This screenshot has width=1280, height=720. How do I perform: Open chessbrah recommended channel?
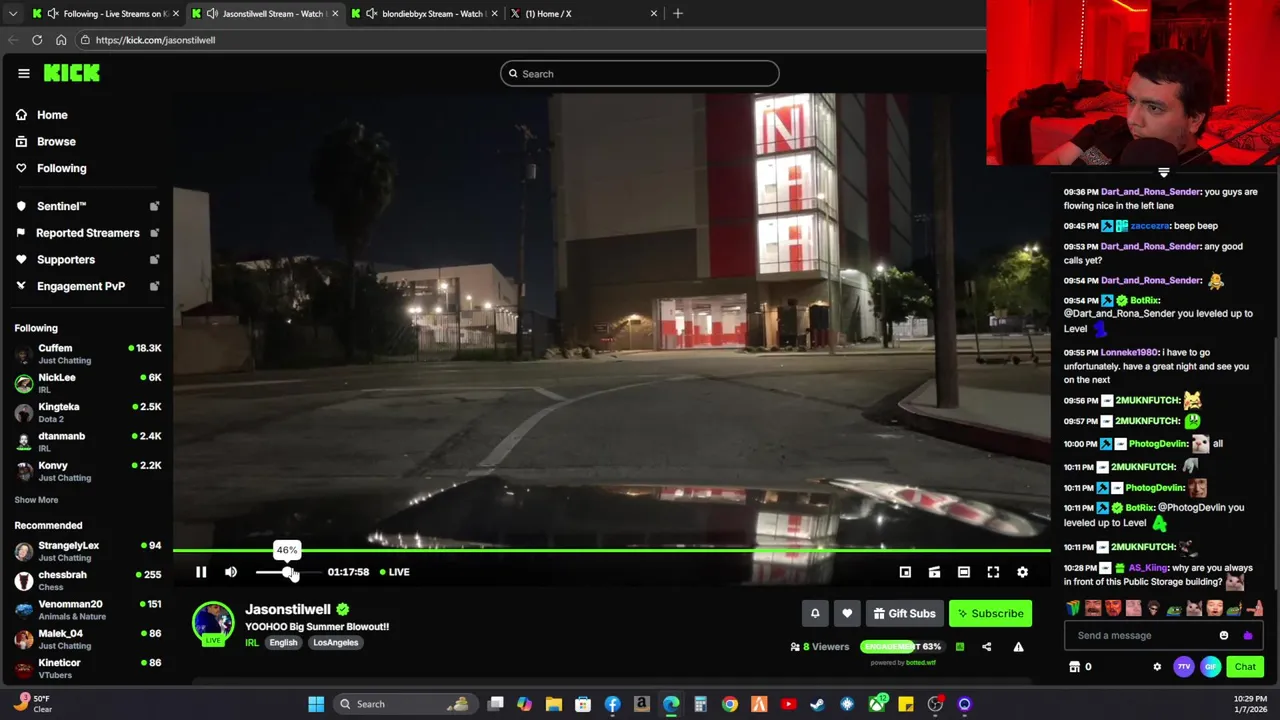coord(87,580)
